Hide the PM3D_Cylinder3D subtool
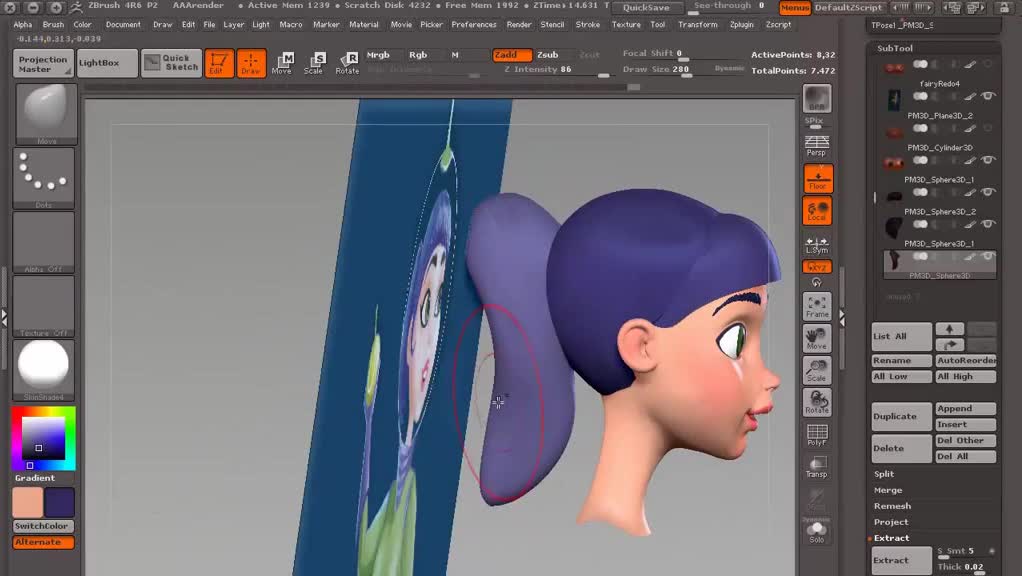The height and width of the screenshot is (576, 1022). click(988, 160)
